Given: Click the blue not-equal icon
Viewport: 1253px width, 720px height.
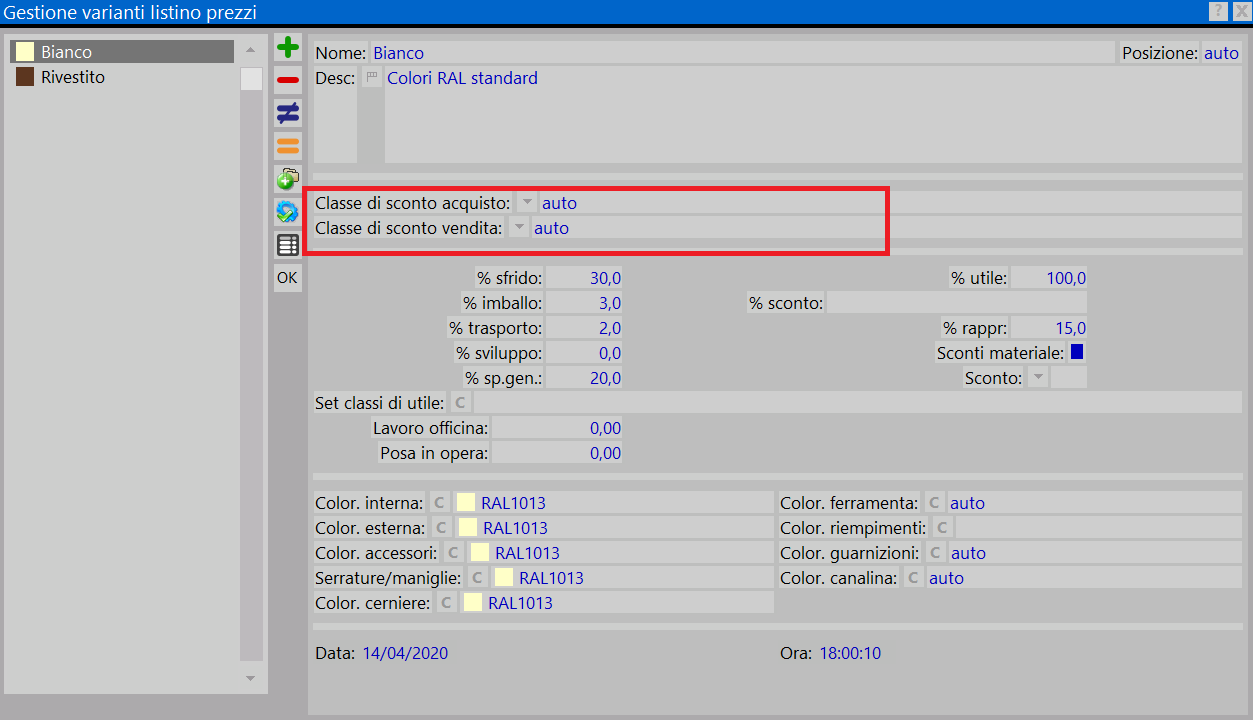Looking at the screenshot, I should click(x=287, y=113).
